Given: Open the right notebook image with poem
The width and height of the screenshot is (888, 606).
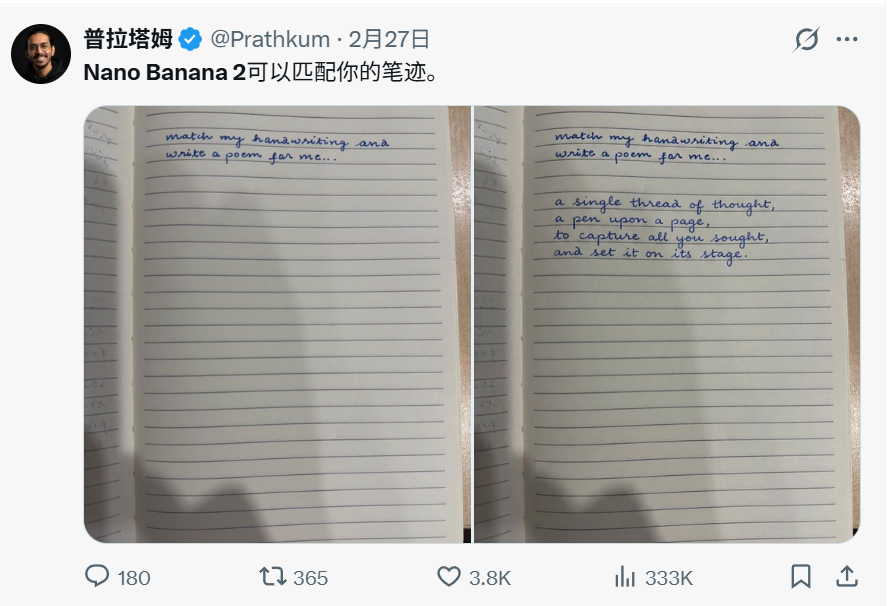Looking at the screenshot, I should [666, 324].
